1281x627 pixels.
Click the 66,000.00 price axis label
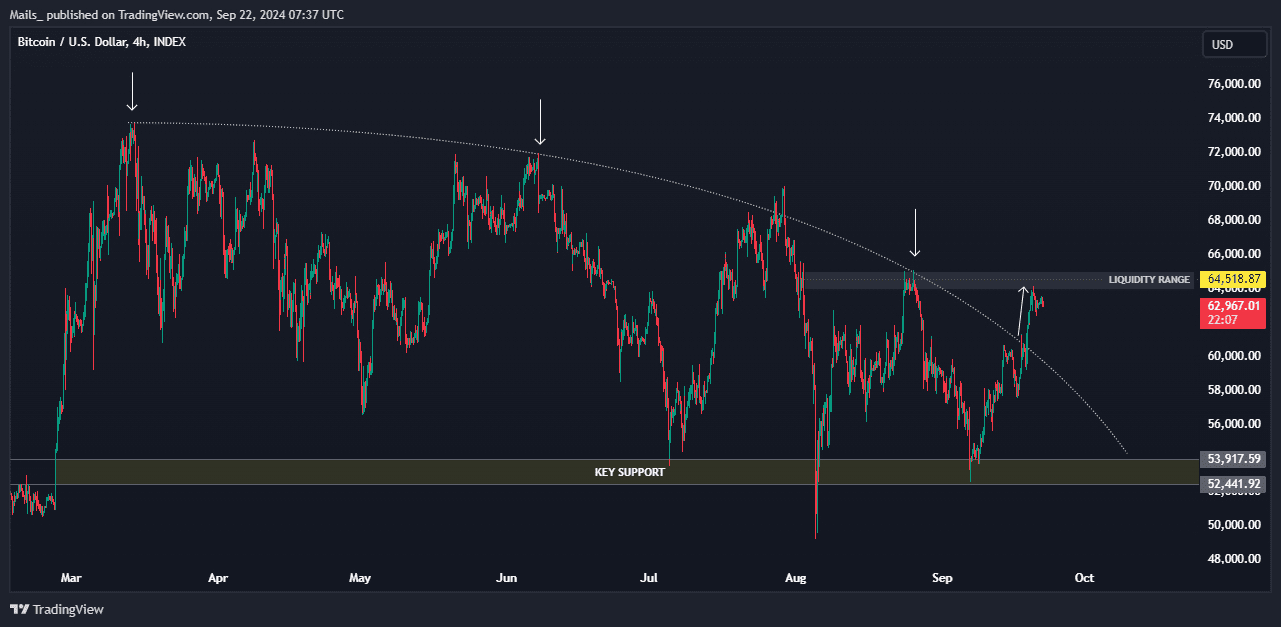coord(1236,254)
